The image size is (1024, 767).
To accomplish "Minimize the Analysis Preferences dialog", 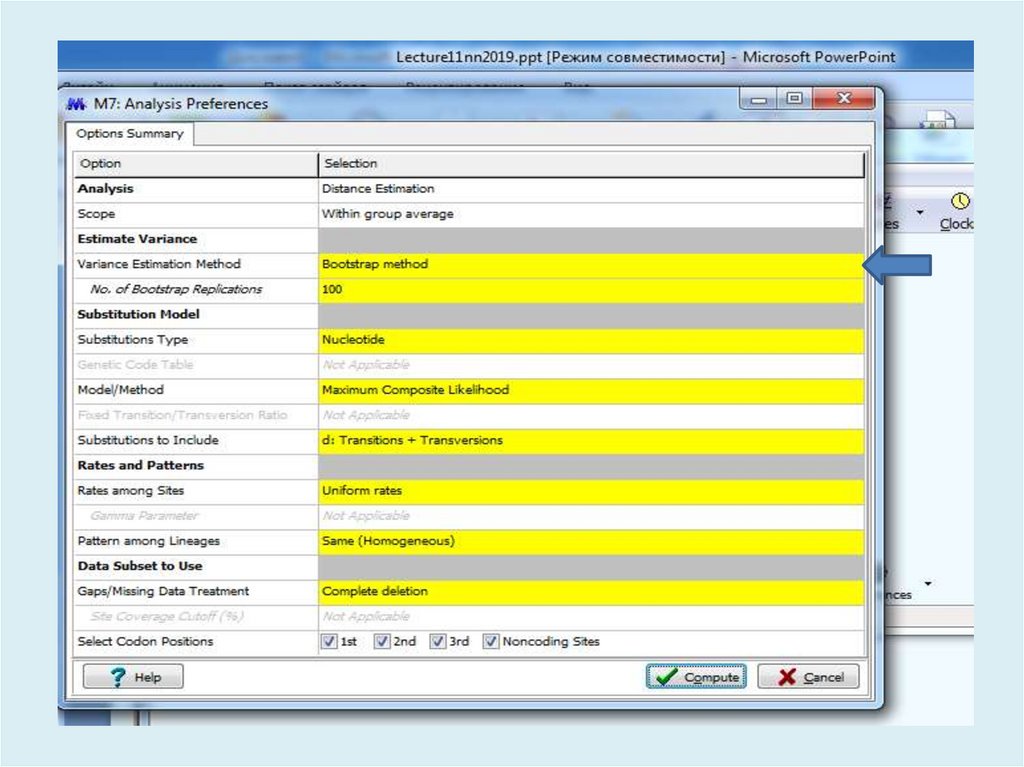I will 762,99.
